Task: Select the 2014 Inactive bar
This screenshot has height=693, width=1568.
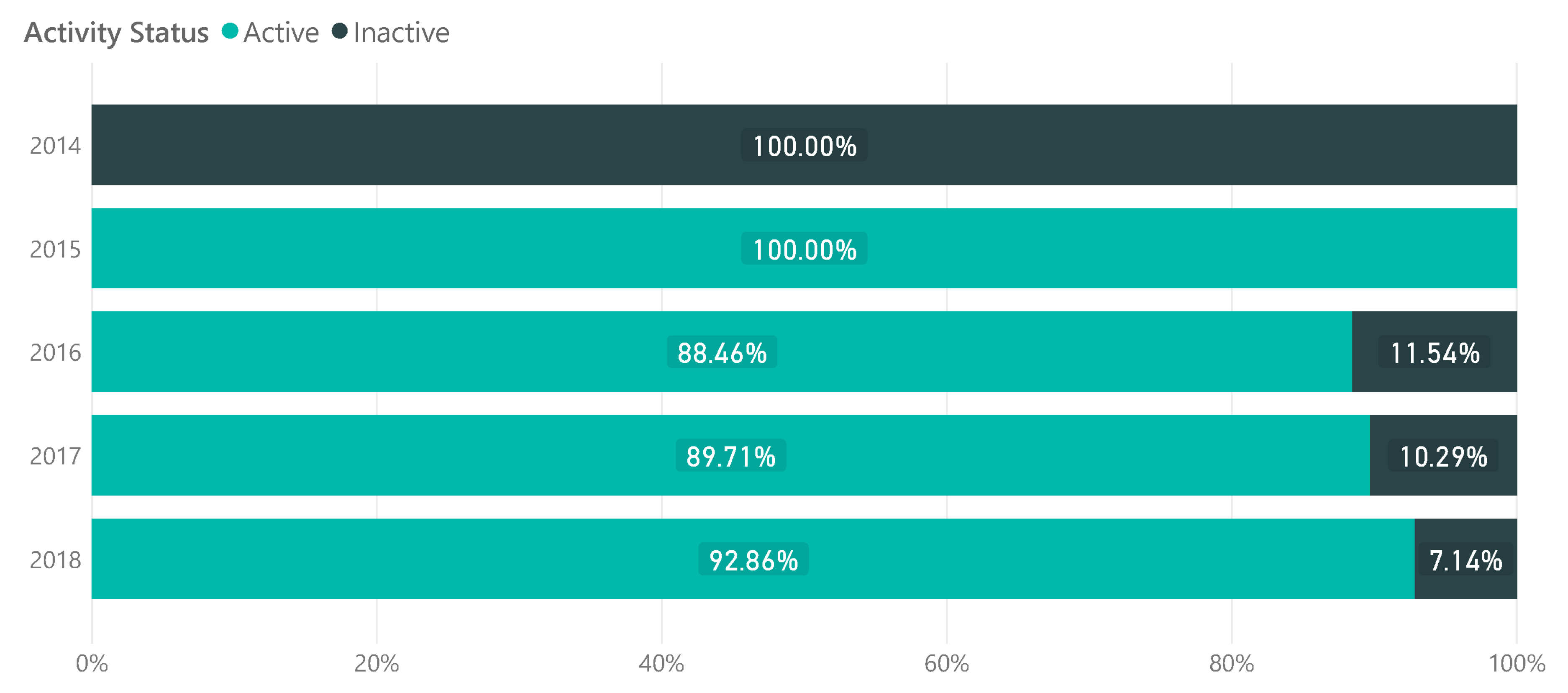Action: tap(426, 145)
